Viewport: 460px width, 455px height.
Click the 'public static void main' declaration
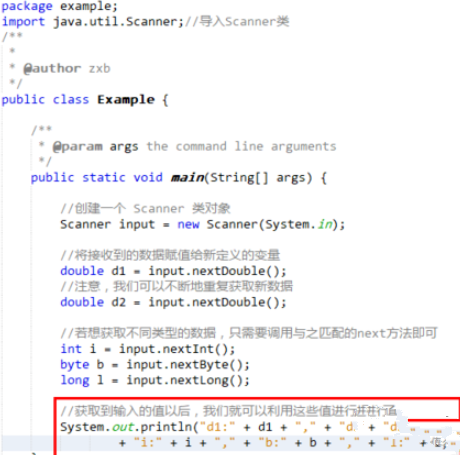(x=179, y=178)
